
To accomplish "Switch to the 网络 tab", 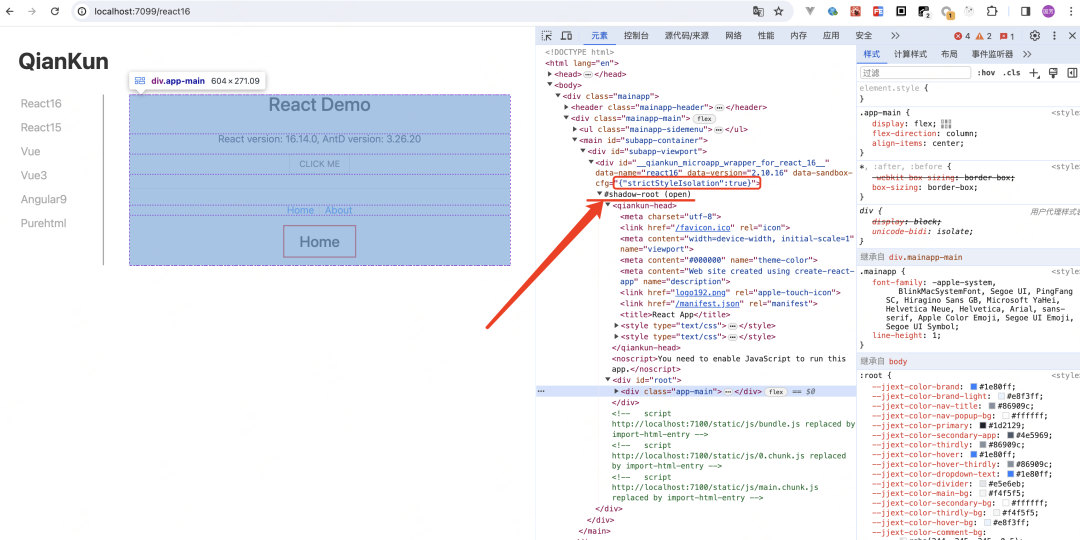I will 734,36.
